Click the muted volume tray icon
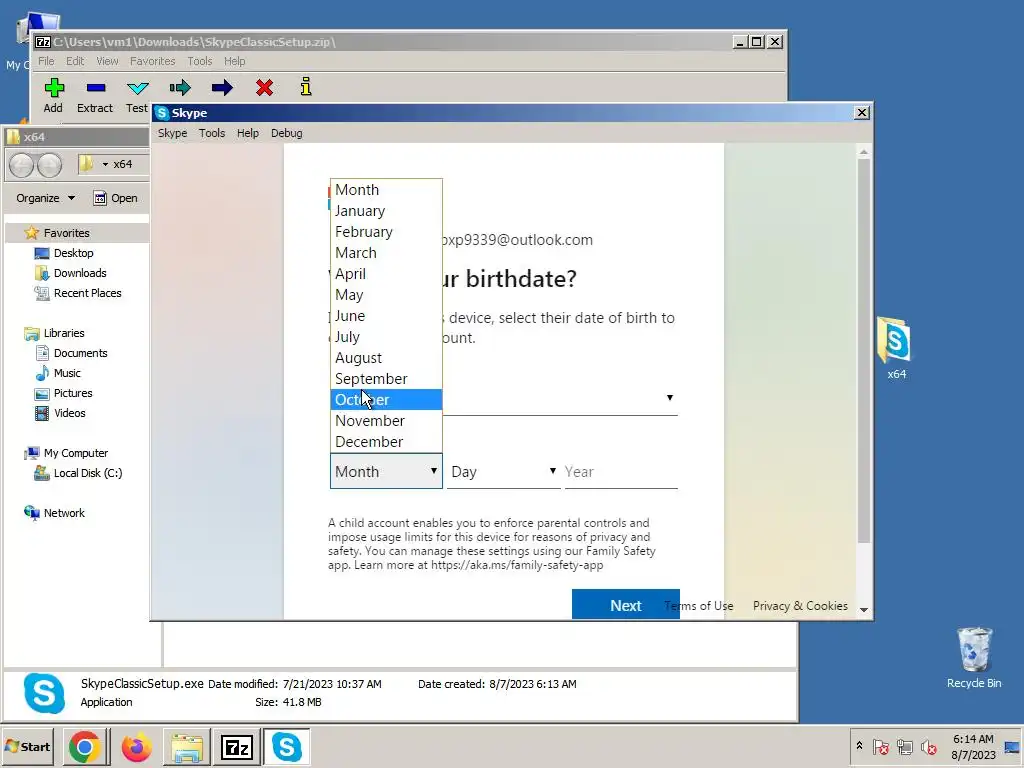The image size is (1024, 768). [928, 747]
